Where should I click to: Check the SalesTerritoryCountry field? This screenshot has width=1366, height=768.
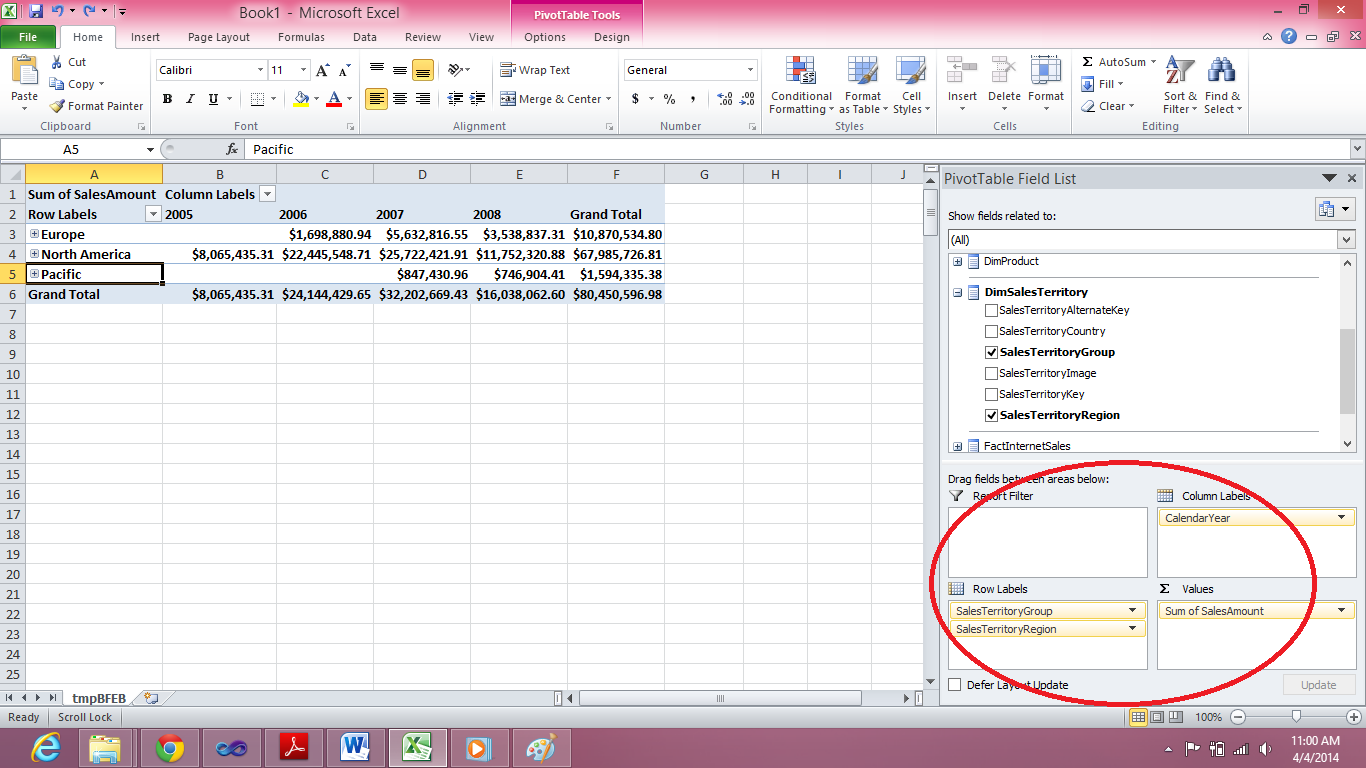pyautogui.click(x=991, y=331)
